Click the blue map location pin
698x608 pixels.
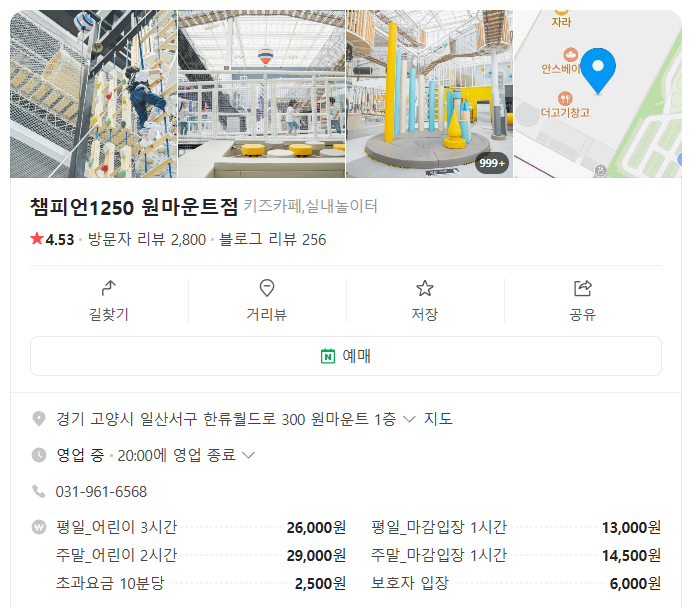point(598,68)
